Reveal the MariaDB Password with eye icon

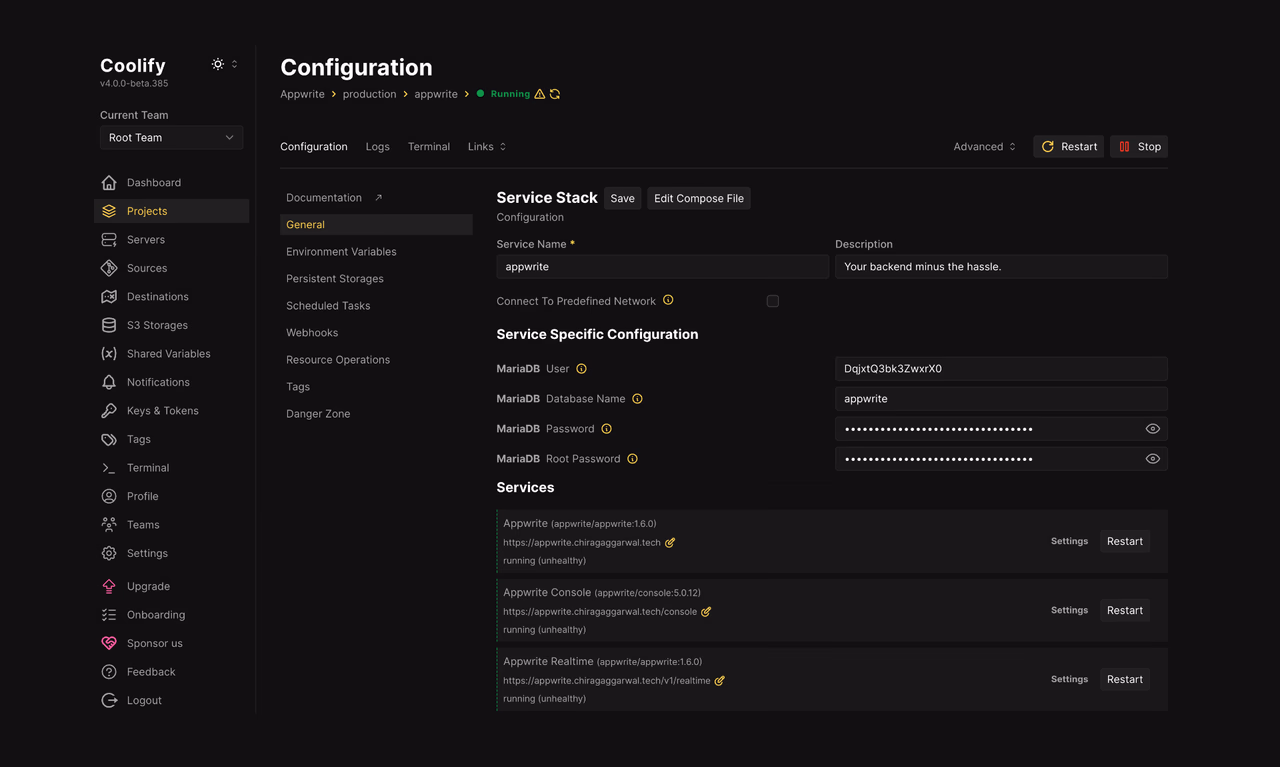(x=1153, y=429)
